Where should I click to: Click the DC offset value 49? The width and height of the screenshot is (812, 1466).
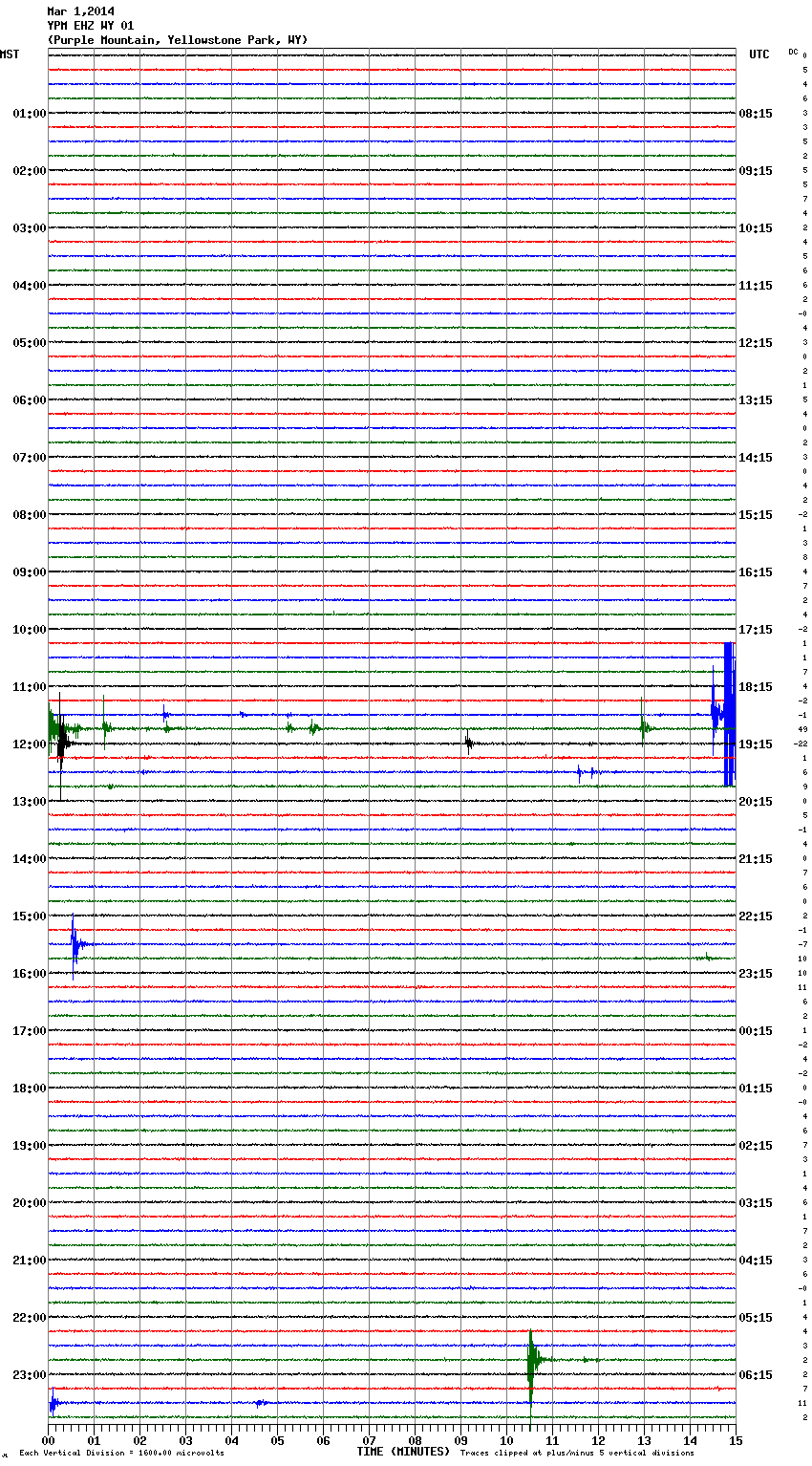pos(803,729)
